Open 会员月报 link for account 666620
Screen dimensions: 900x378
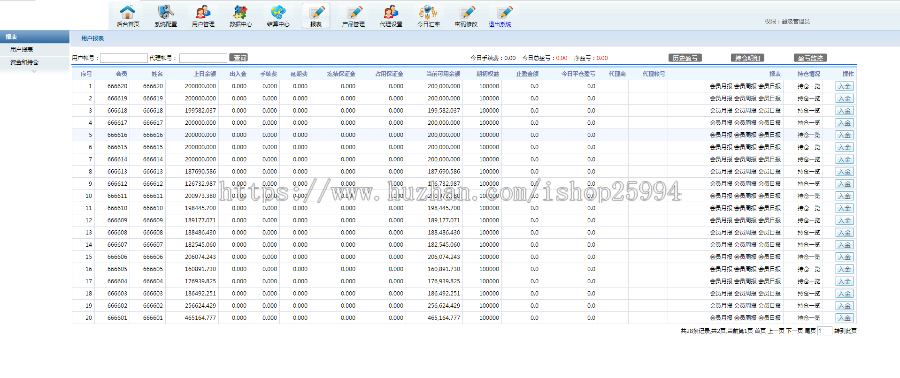(x=721, y=86)
